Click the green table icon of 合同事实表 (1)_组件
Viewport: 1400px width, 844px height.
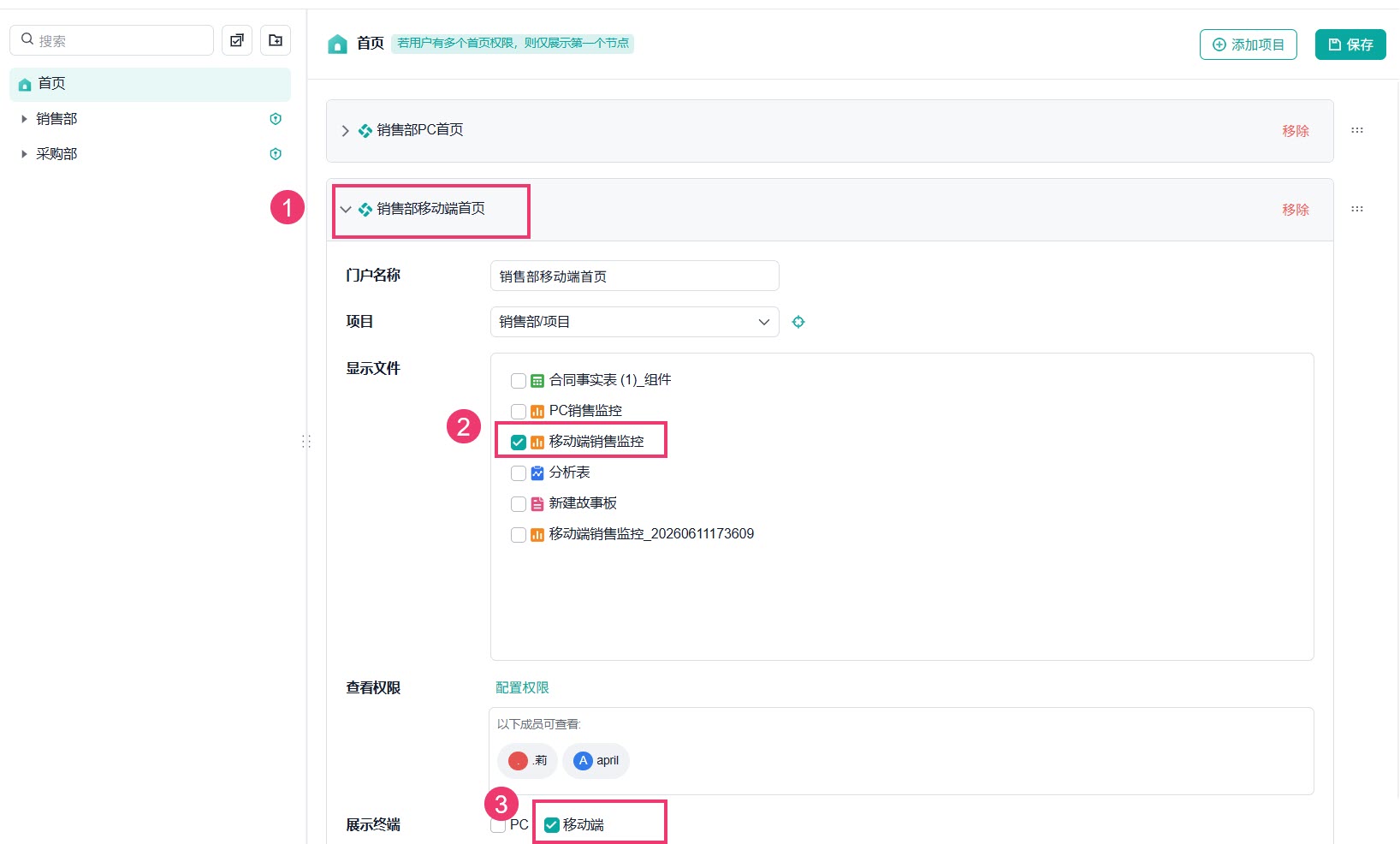537,381
